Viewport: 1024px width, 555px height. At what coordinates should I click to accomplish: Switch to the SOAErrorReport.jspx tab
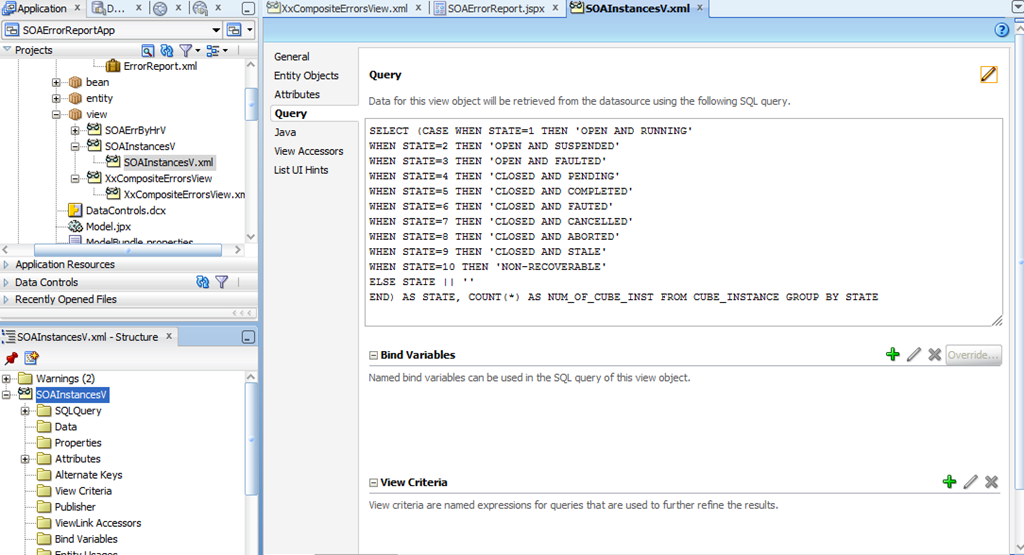496,8
